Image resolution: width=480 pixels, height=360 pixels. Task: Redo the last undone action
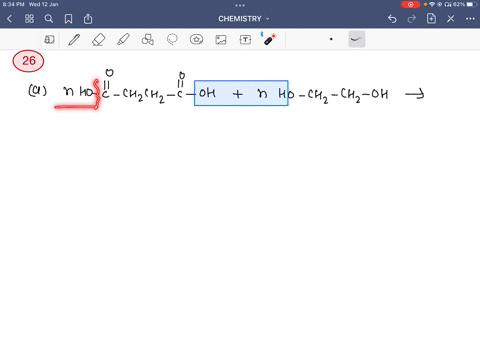pos(412,19)
